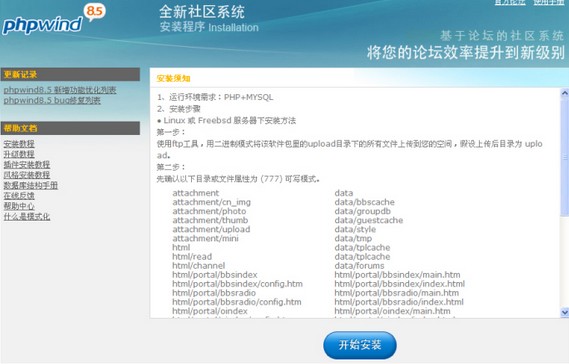Click the 更新记录 section header
This screenshot has height=364, width=569.
coord(70,74)
